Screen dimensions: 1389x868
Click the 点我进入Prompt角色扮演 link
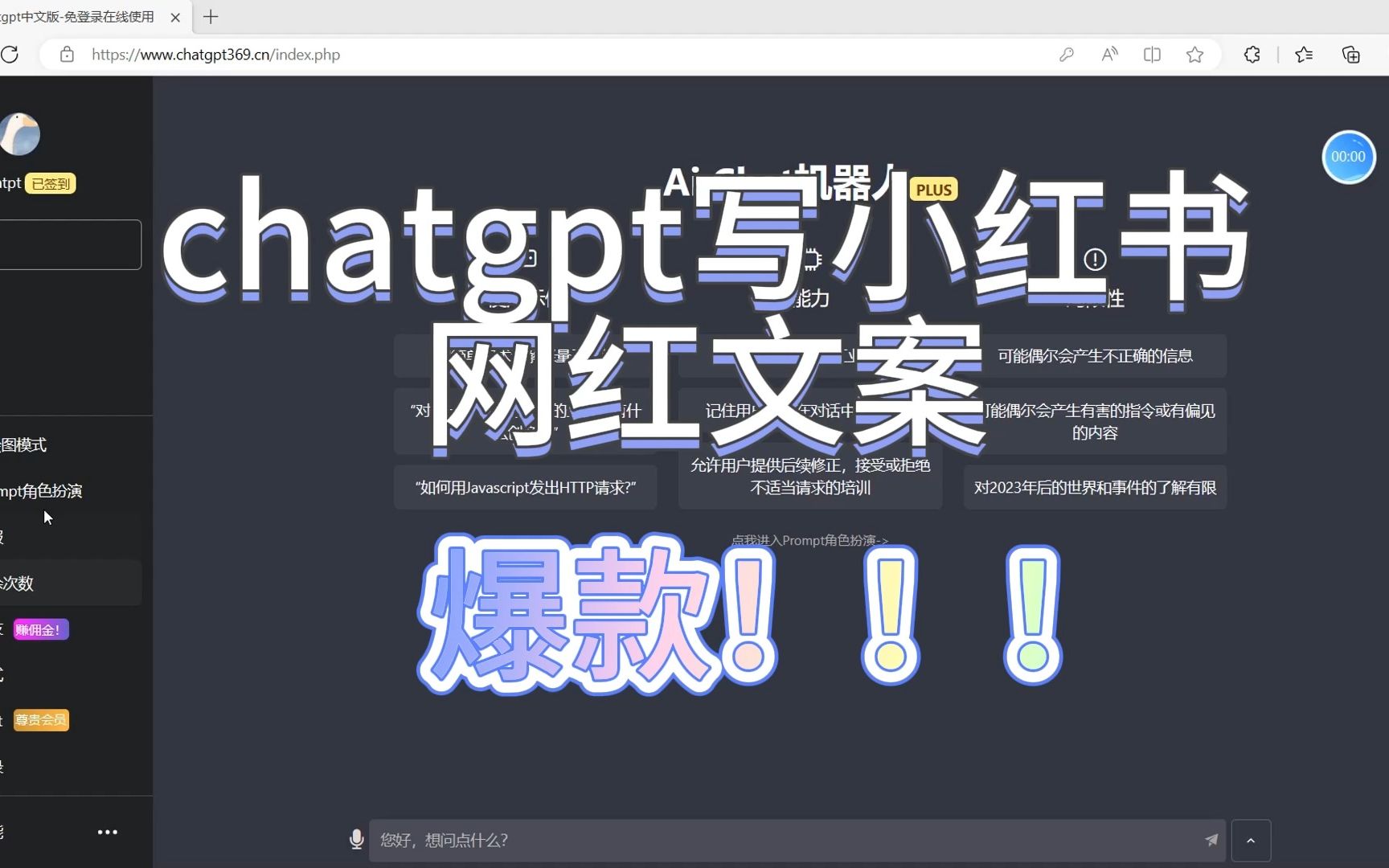pos(809,540)
